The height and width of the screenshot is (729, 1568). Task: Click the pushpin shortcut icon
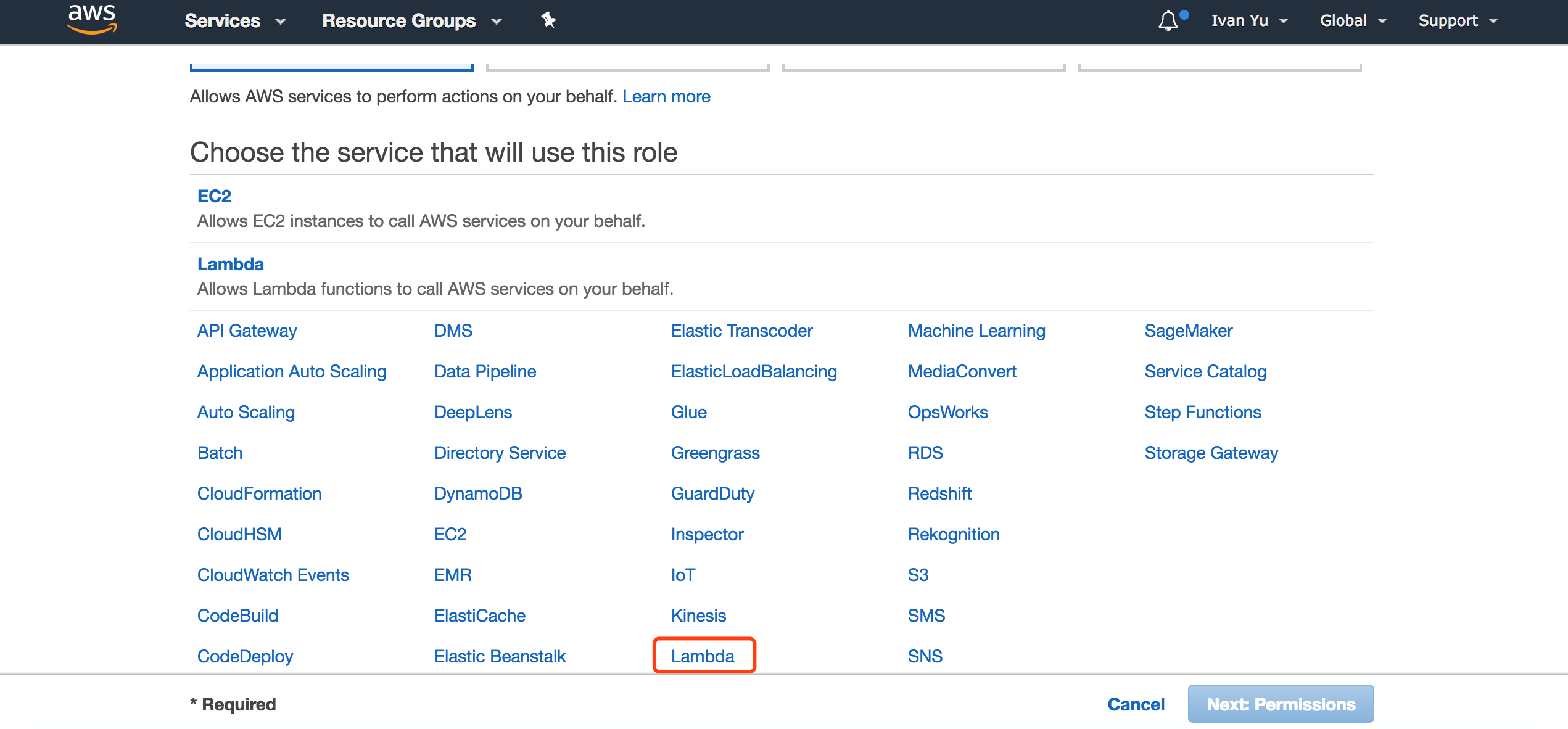(548, 20)
